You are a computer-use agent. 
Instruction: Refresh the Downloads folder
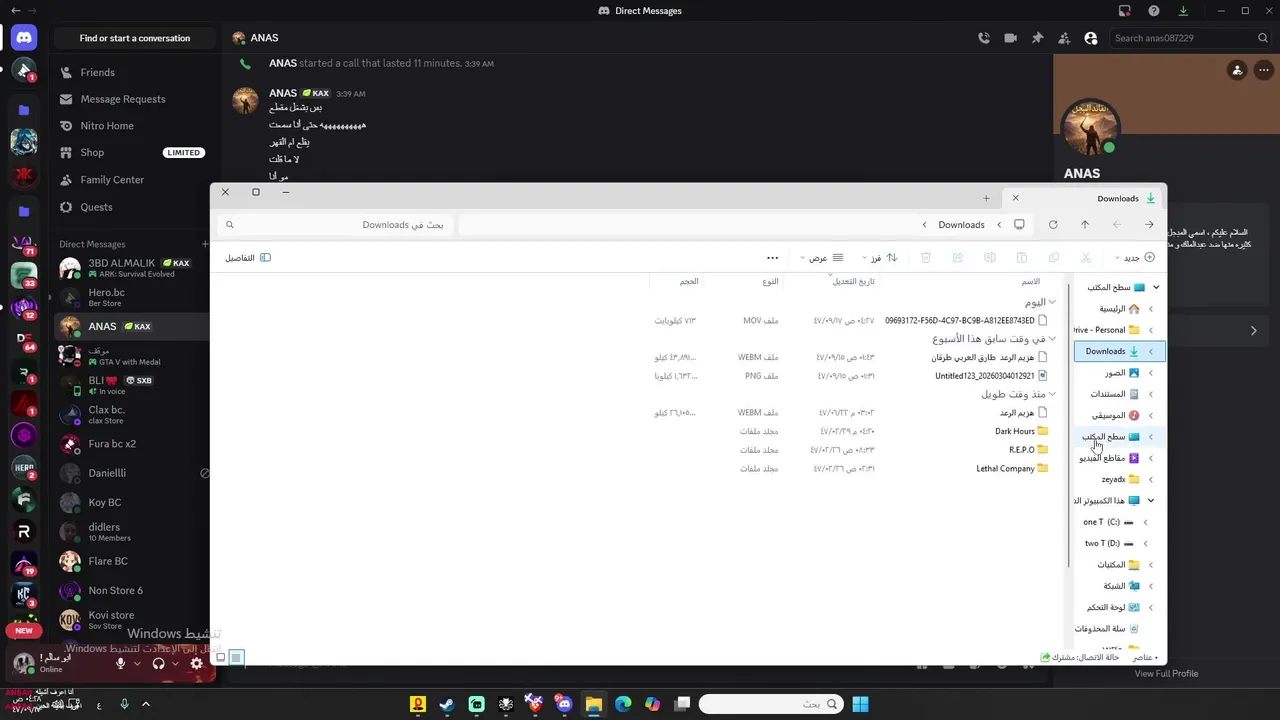(x=1053, y=225)
